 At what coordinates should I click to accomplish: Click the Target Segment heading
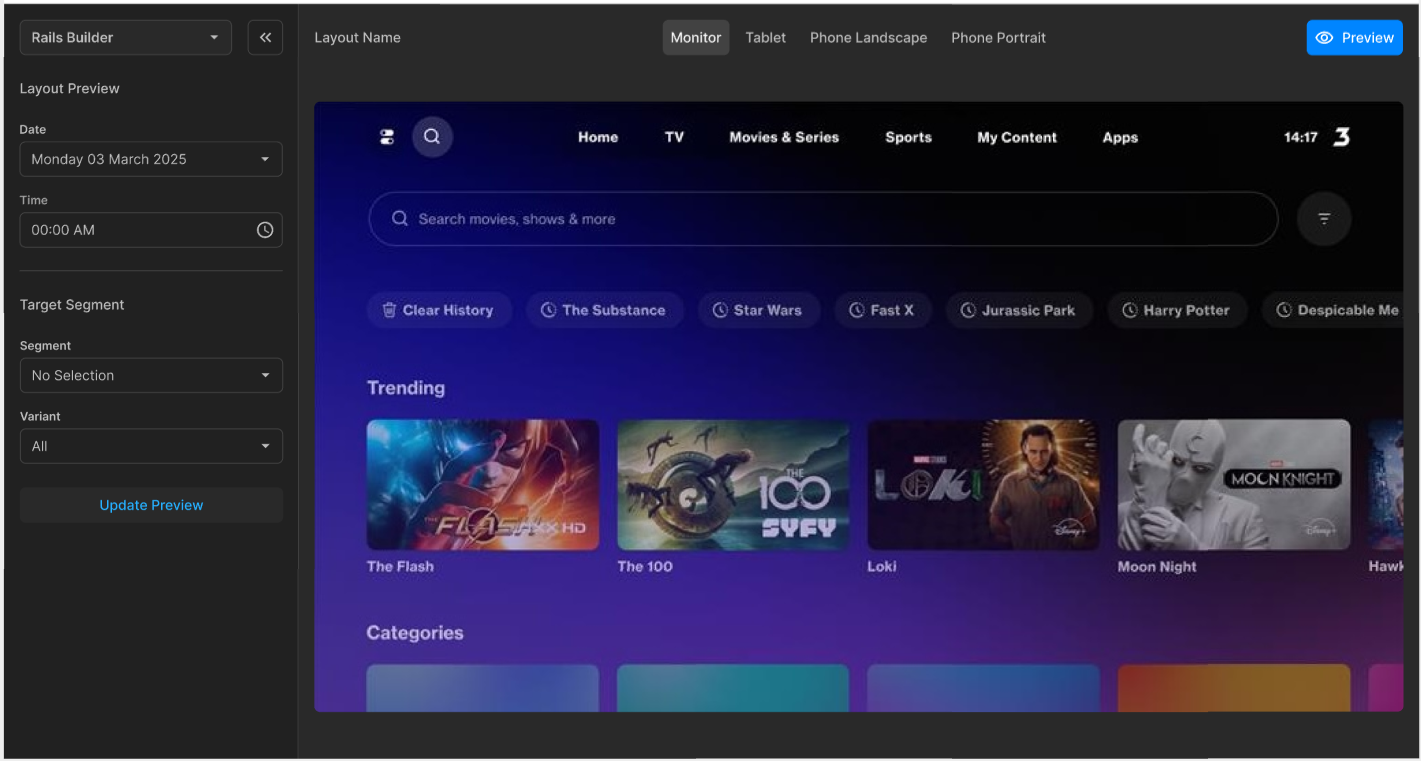(72, 305)
